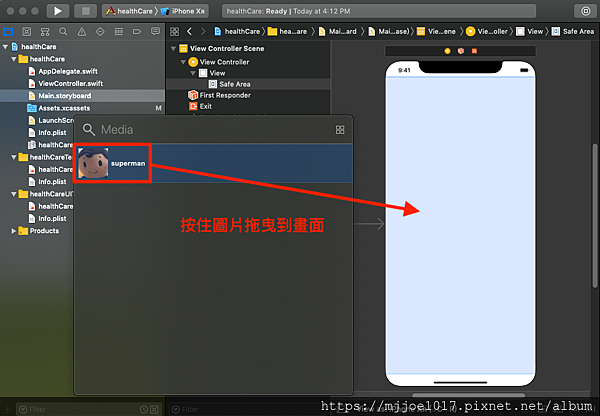Screen dimensions: 600x416
Task: Select LaunchScreen storyboard file
Action: [51, 120]
